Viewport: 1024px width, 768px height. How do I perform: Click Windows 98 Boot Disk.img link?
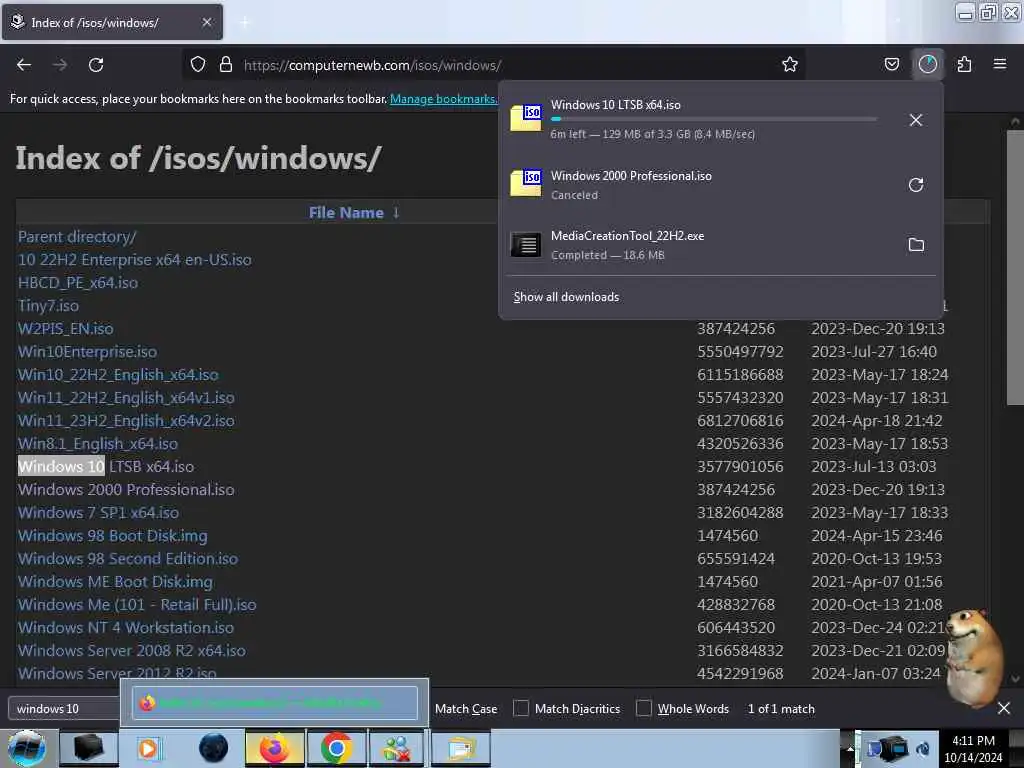(x=112, y=536)
